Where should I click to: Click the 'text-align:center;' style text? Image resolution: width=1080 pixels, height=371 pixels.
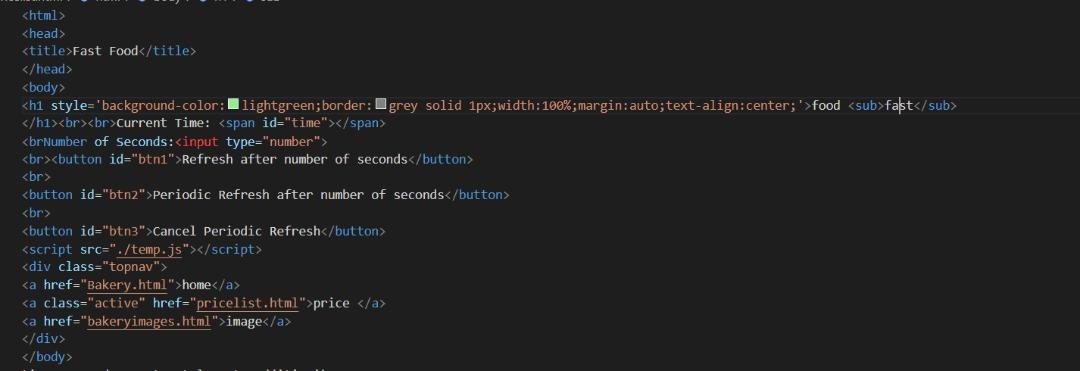click(x=732, y=105)
